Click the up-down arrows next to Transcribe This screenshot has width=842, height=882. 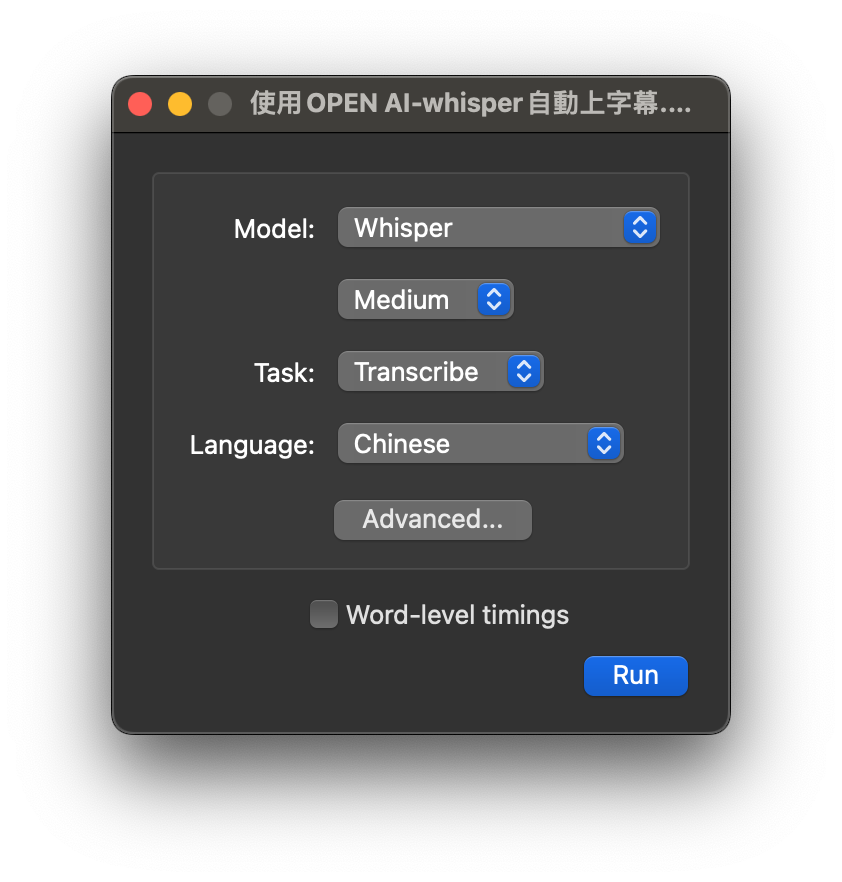(522, 371)
